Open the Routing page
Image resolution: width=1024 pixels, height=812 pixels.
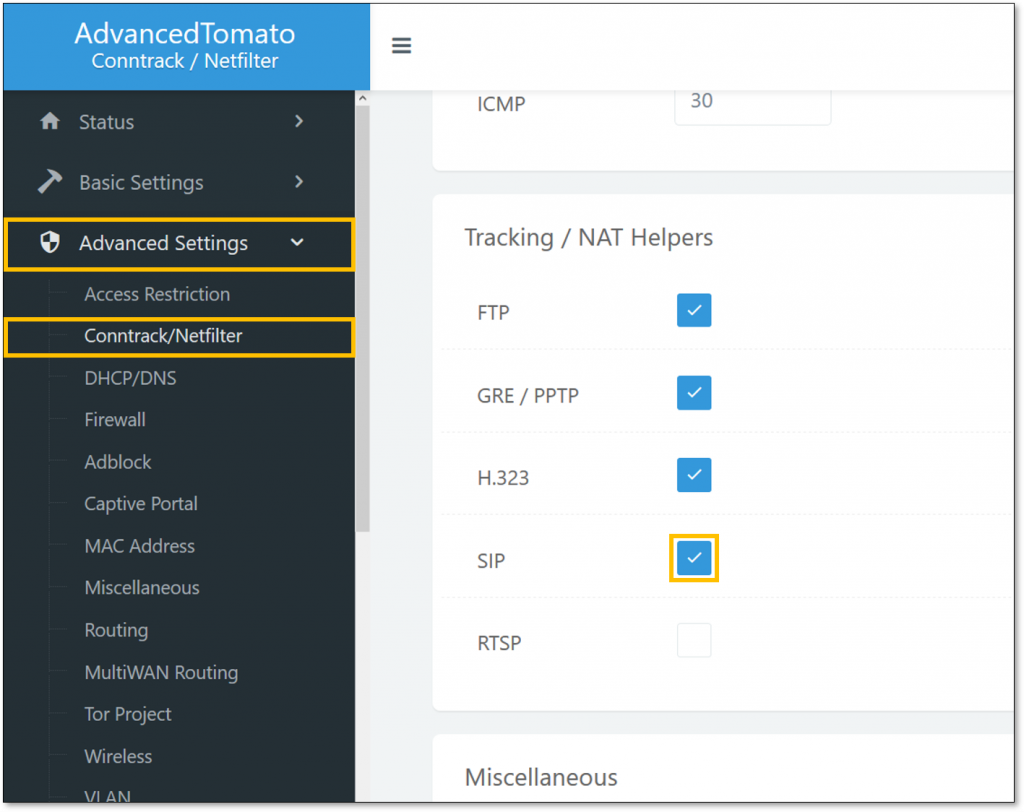(x=116, y=630)
